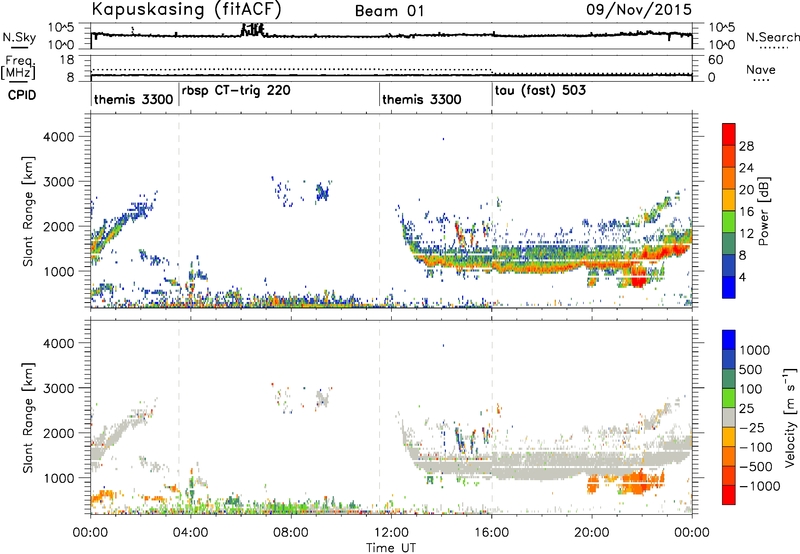
Task: Pick the red top segment of Power colorbar
Action: 729,134
